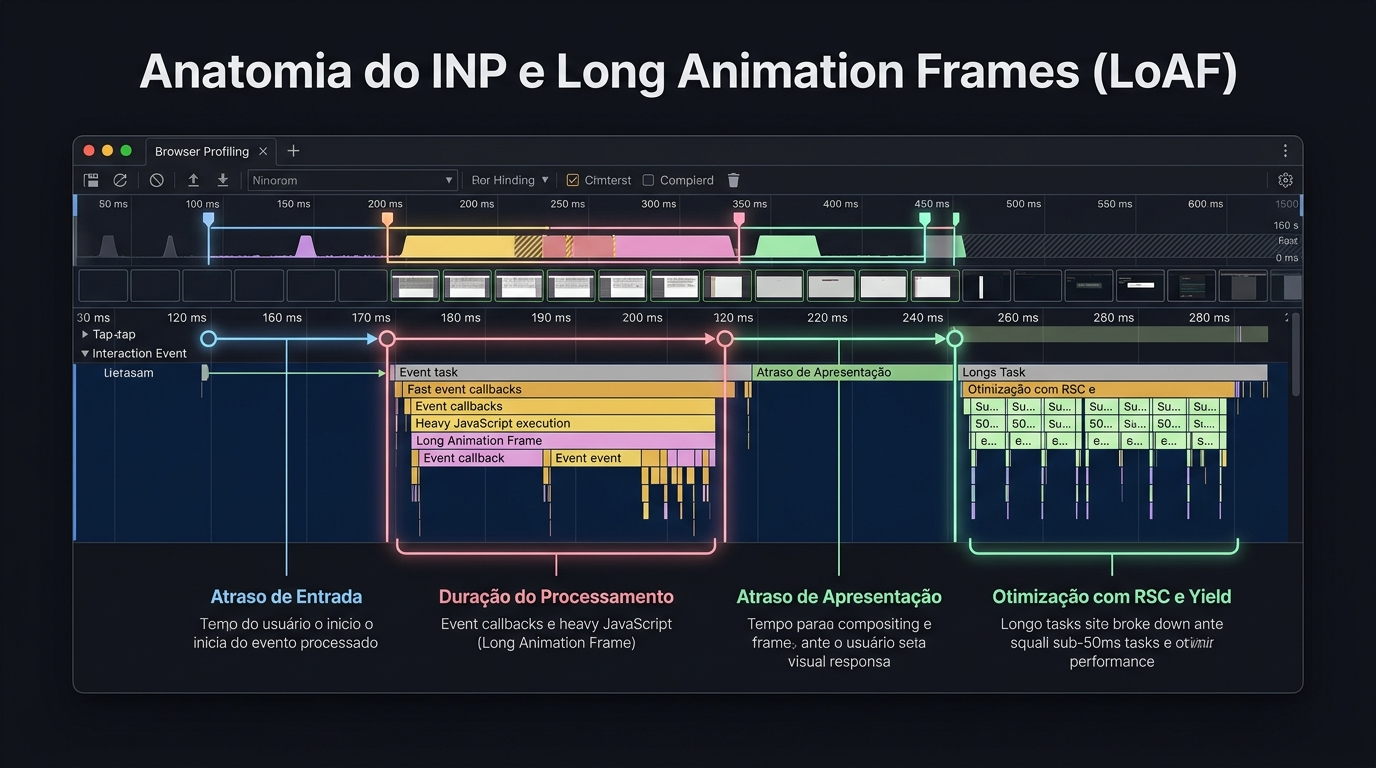
Task: Select the Otinização com RSC e bar
Action: tap(1099, 389)
